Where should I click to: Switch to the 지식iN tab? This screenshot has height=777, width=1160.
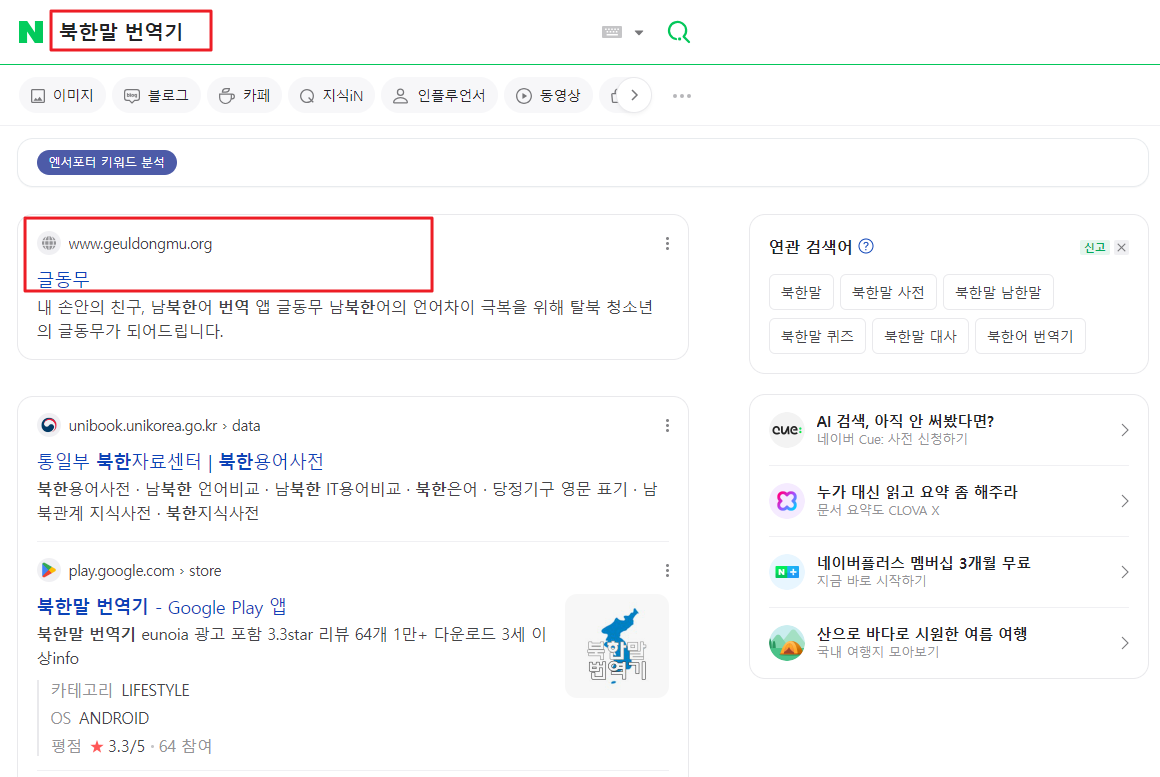[331, 95]
